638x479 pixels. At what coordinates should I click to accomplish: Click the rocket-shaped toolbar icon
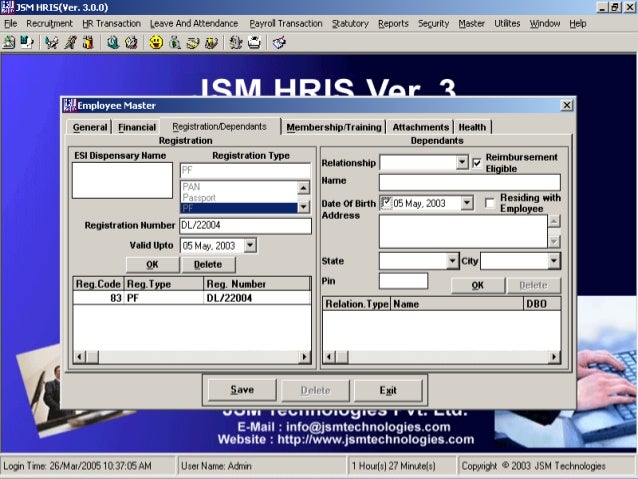(x=70, y=42)
